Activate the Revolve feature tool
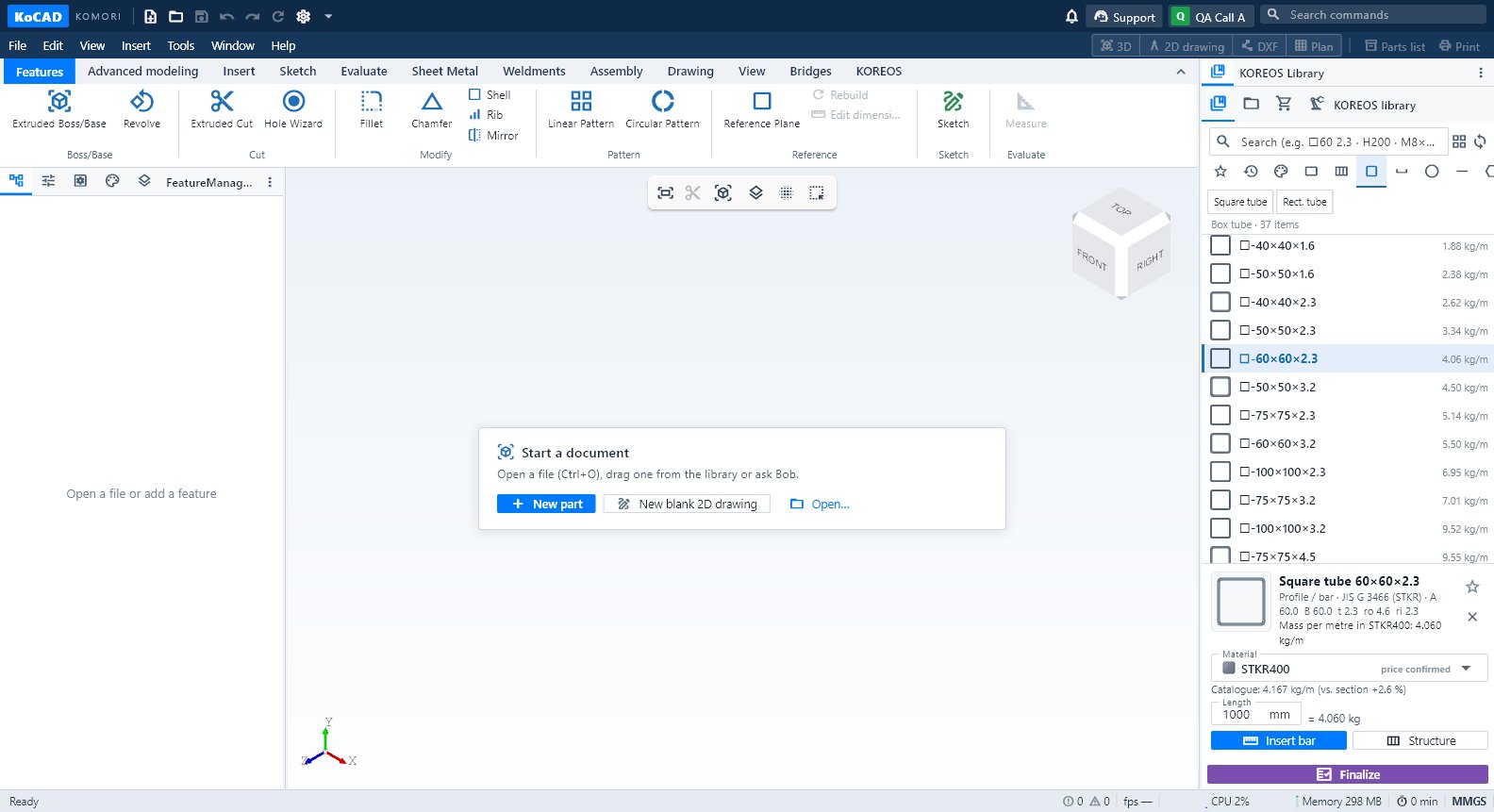This screenshot has width=1494, height=812. tap(141, 109)
